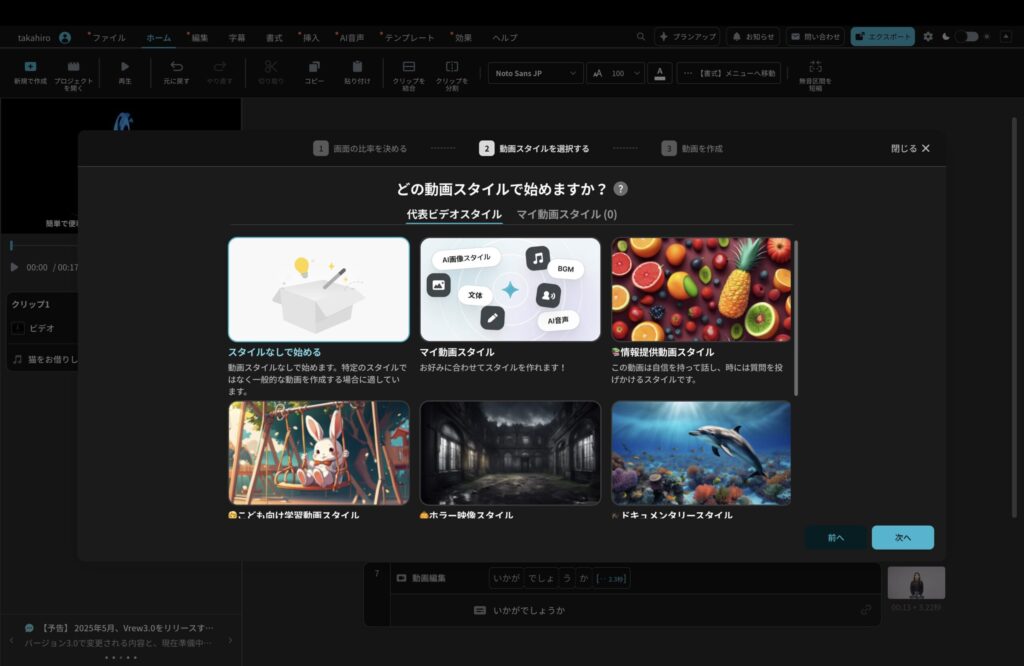Click the play (再生) toolbar icon
Screen dimensions: 1024x666
(125, 67)
